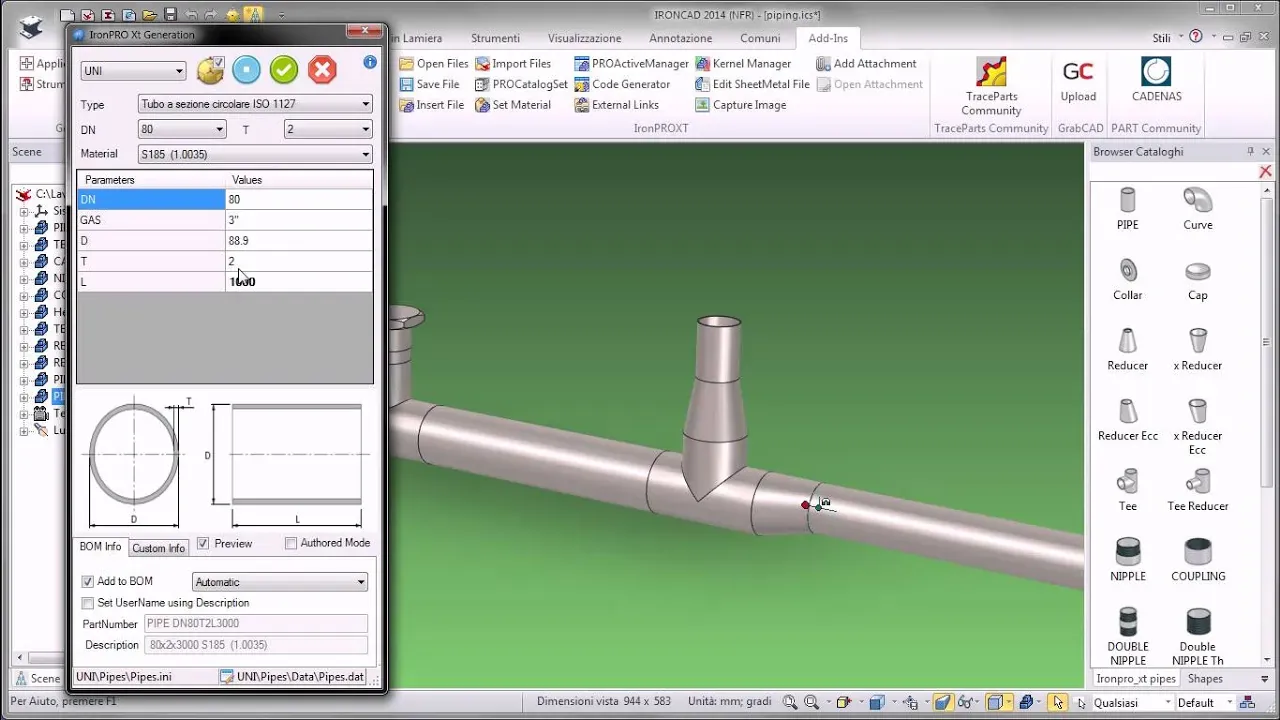Click Open Files in IronPROXT group
The image size is (1280, 720).
(434, 64)
